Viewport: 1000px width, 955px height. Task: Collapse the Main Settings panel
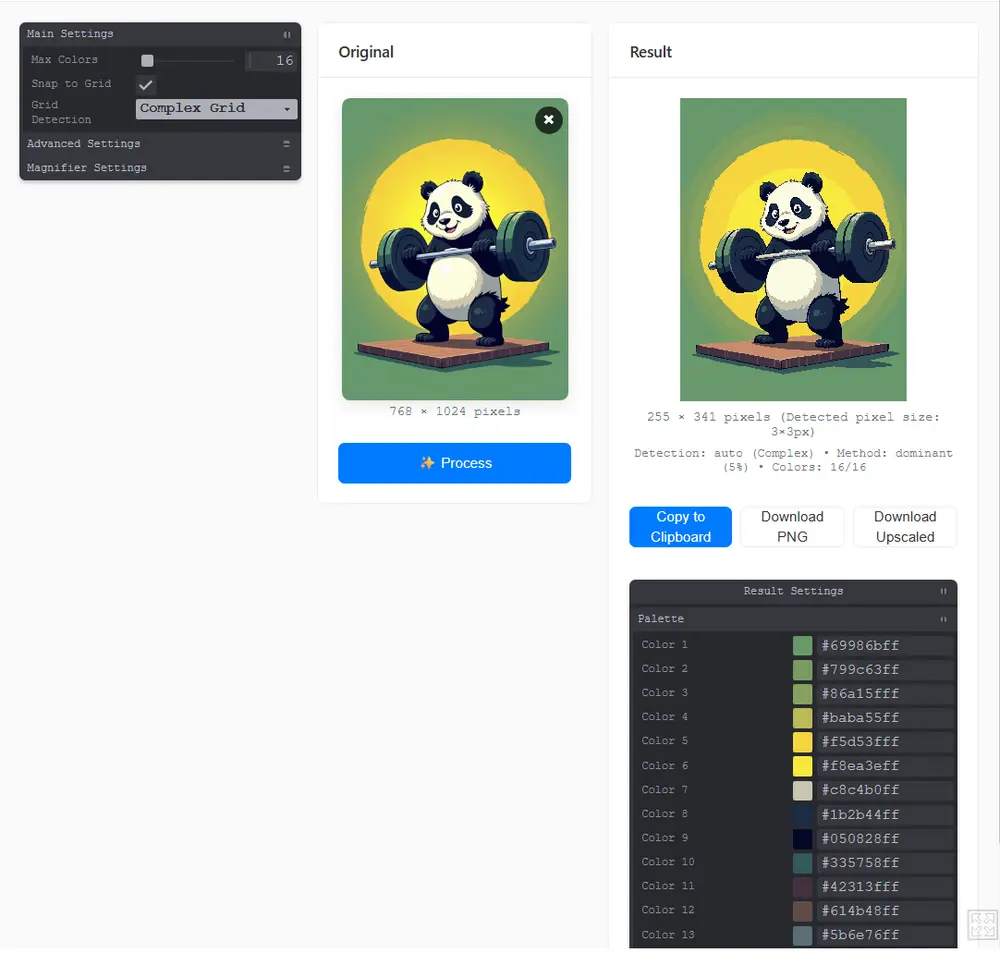286,34
